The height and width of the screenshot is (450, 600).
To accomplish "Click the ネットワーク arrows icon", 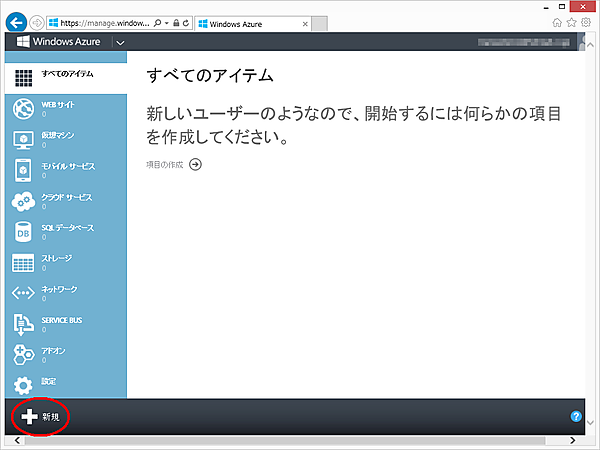I will 22,293.
